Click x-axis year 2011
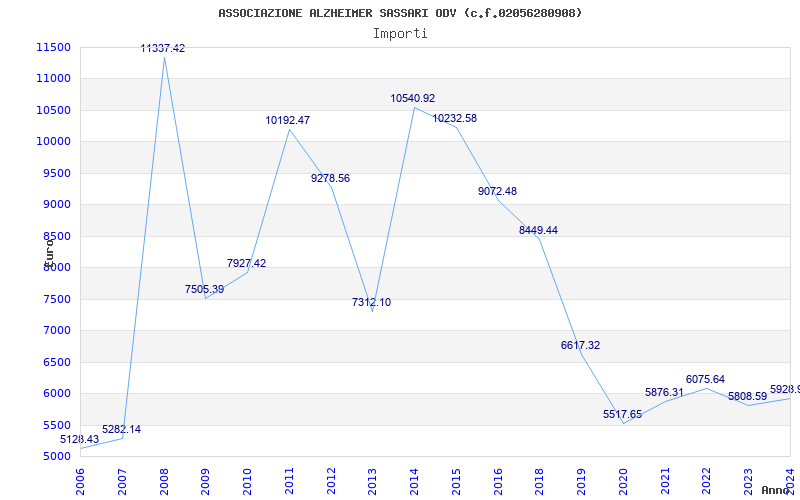800x500 pixels. (289, 482)
